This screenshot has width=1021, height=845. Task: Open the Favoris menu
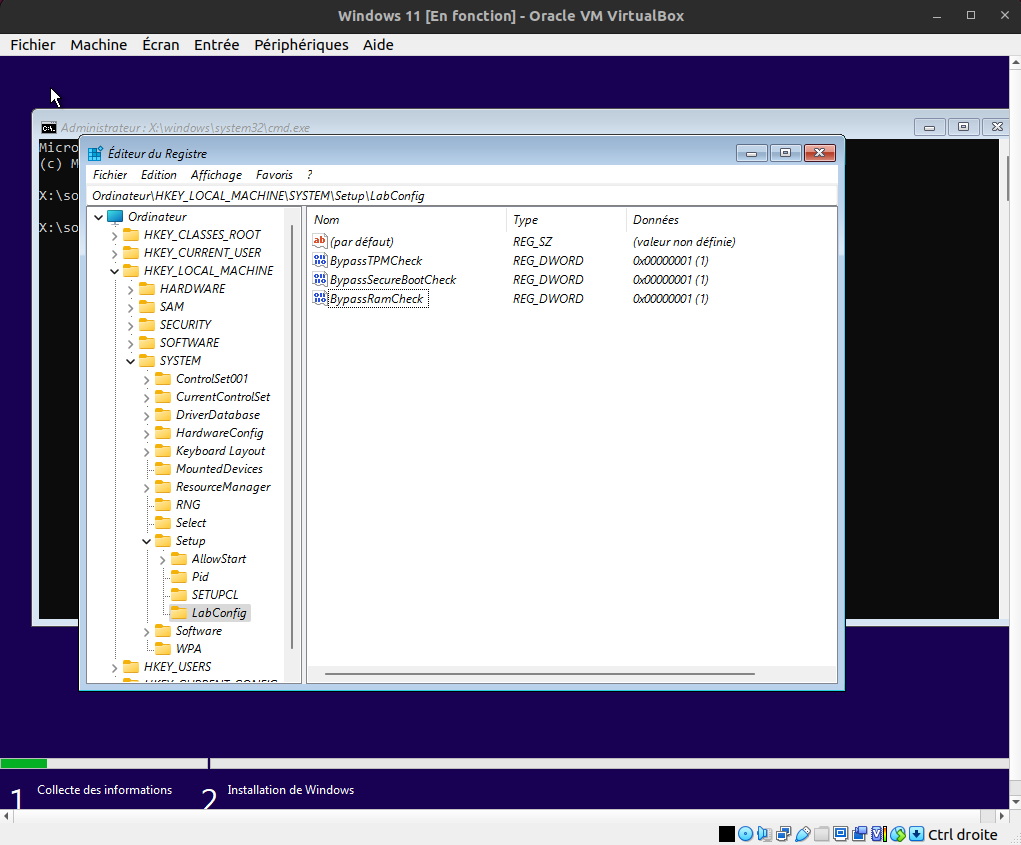pos(274,174)
